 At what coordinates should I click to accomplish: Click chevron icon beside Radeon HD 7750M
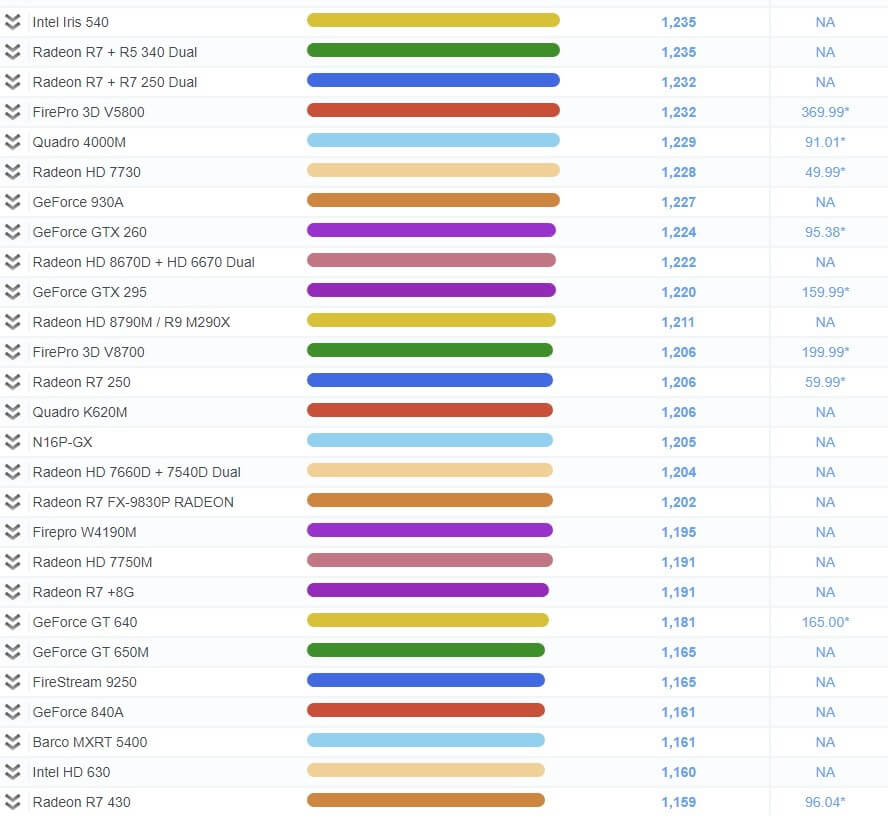pyautogui.click(x=12, y=562)
